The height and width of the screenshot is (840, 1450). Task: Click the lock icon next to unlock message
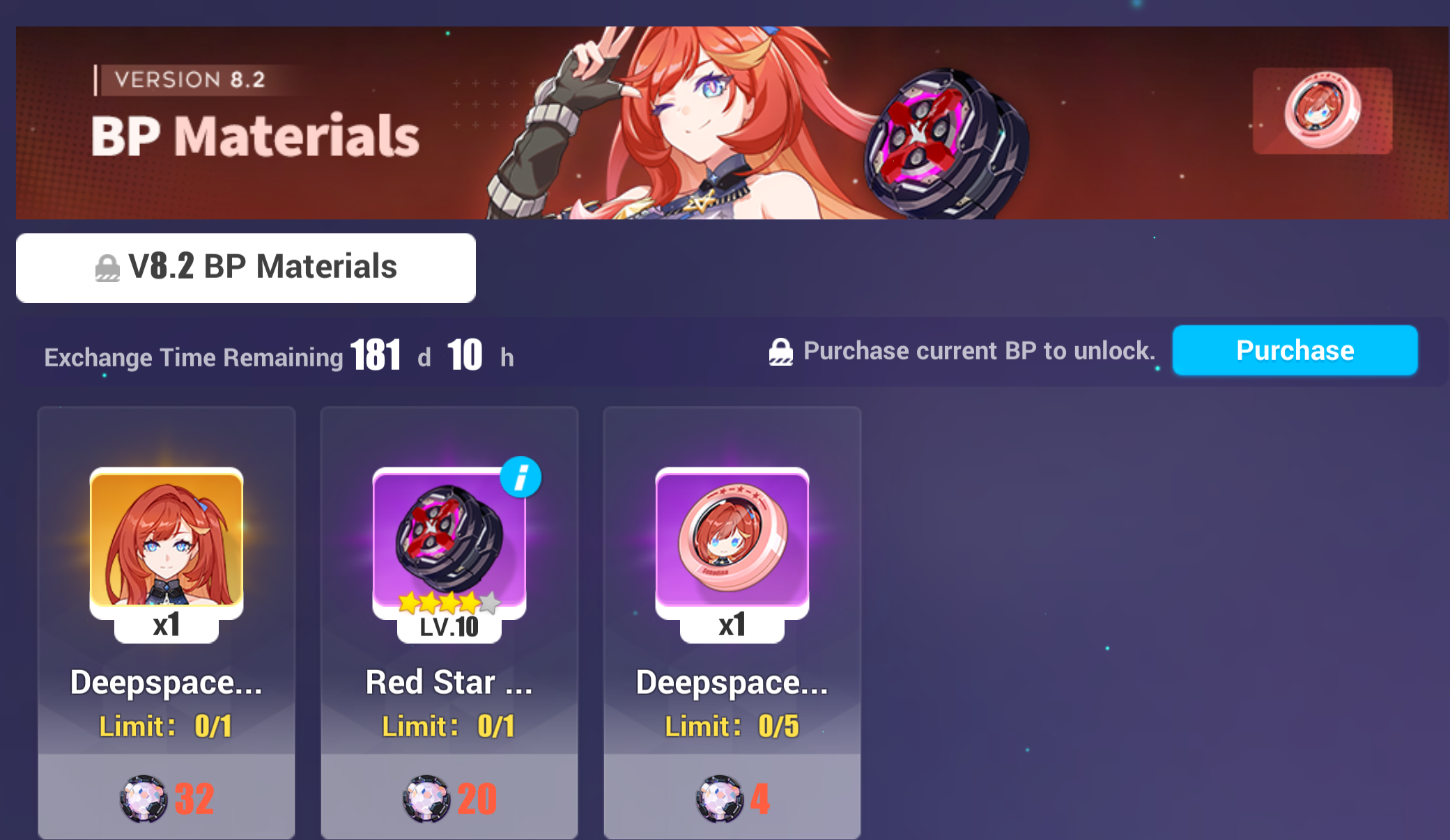click(780, 352)
